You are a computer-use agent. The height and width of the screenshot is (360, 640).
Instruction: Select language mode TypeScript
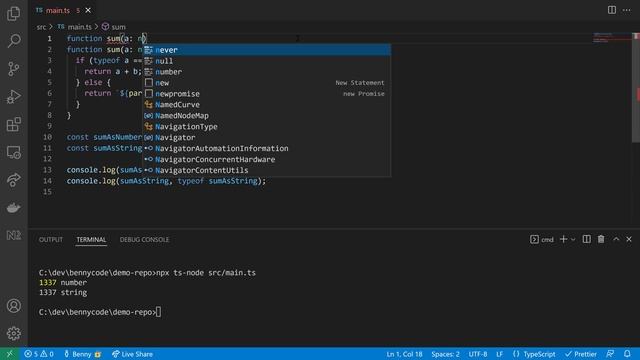click(534, 354)
